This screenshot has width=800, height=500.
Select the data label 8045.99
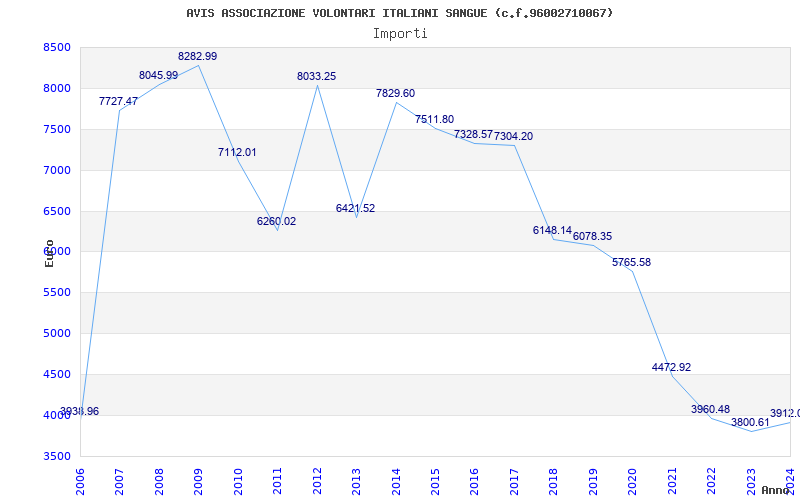159,76
